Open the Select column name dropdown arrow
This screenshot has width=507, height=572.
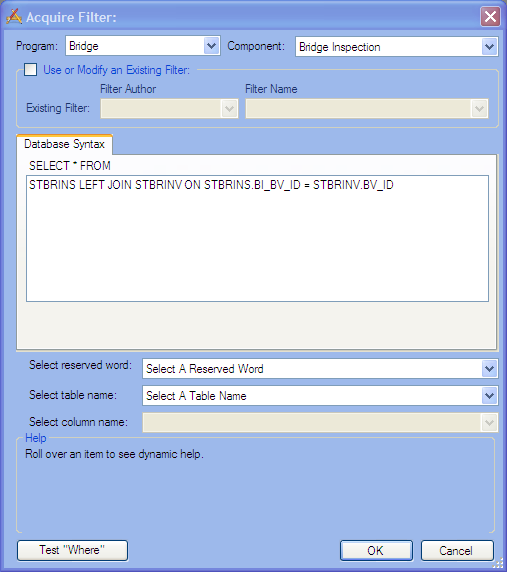pyautogui.click(x=489, y=422)
